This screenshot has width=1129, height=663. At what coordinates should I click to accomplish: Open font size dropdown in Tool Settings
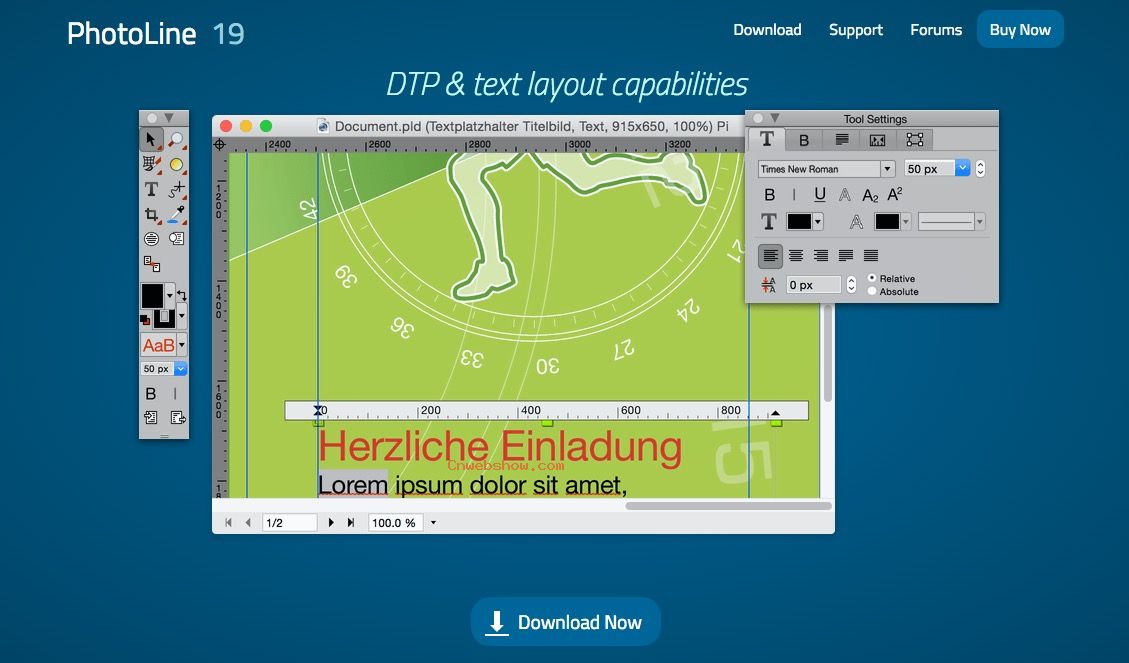(x=963, y=168)
